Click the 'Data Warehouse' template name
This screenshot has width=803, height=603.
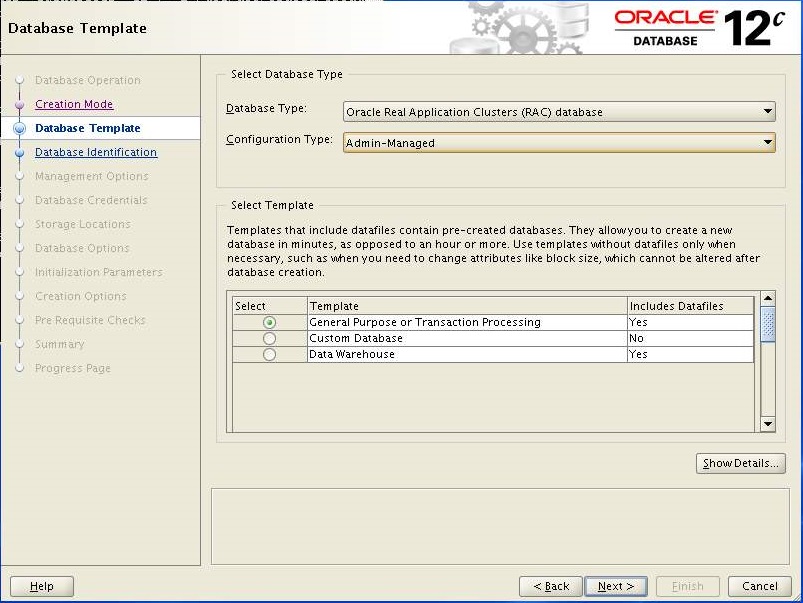[352, 354]
